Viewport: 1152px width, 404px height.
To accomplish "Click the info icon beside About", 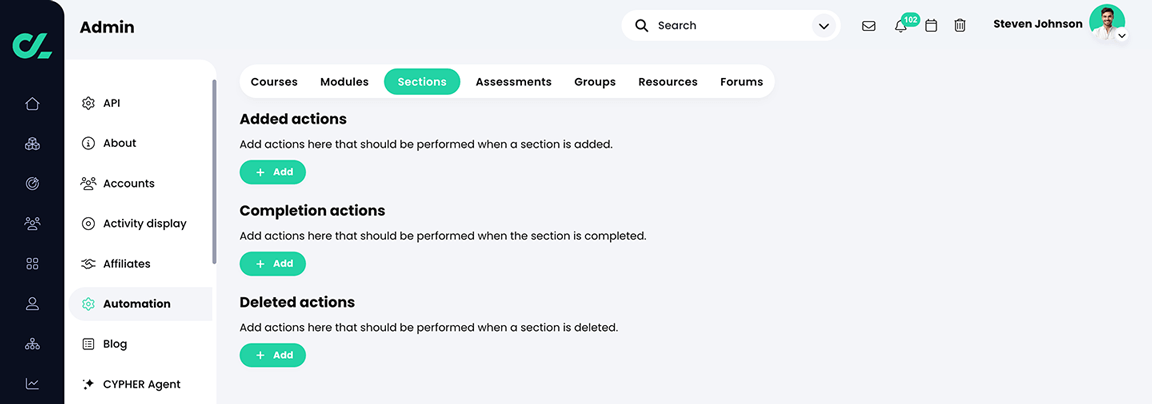I will tap(88, 143).
